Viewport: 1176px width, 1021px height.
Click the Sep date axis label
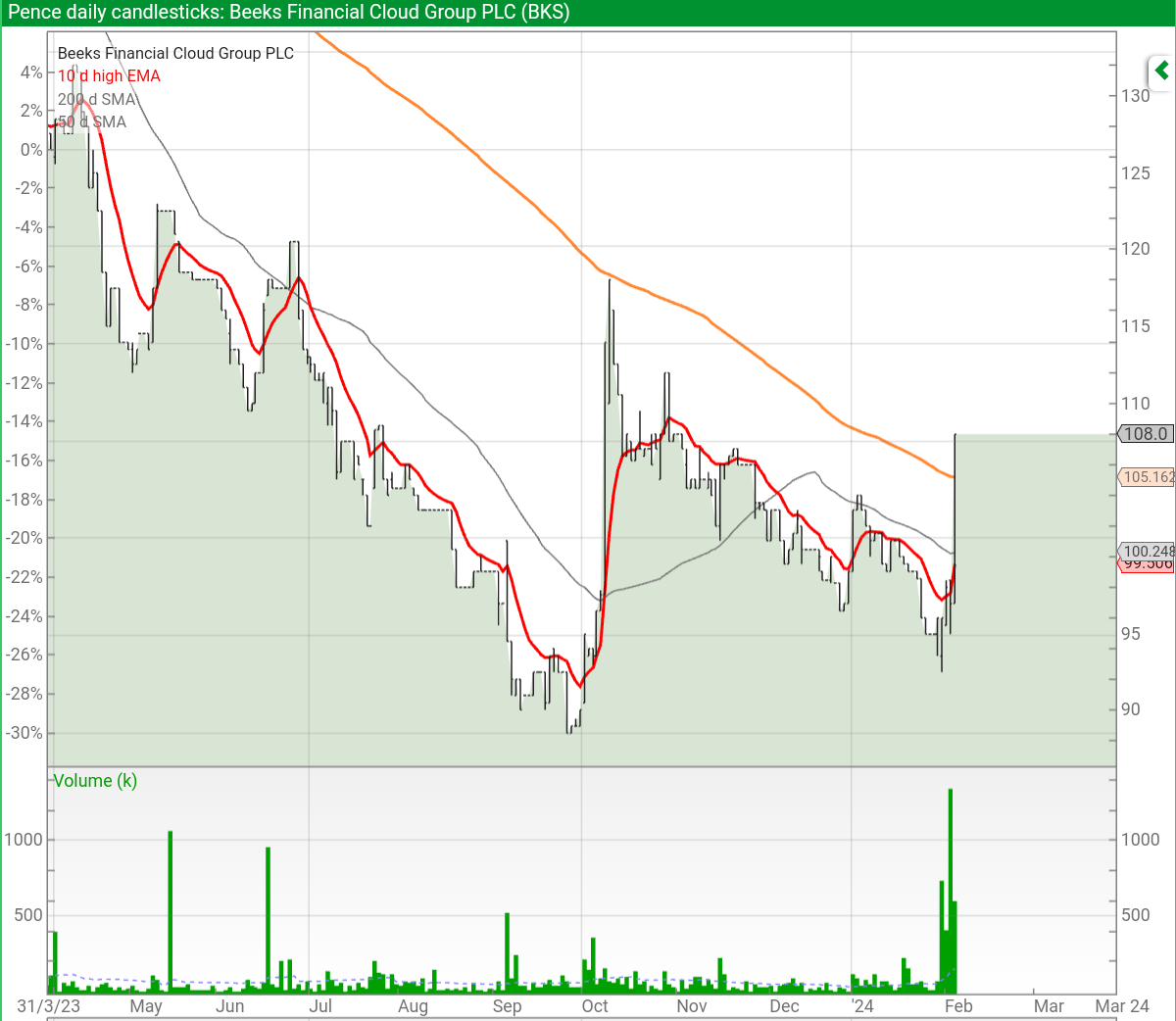tap(507, 1006)
